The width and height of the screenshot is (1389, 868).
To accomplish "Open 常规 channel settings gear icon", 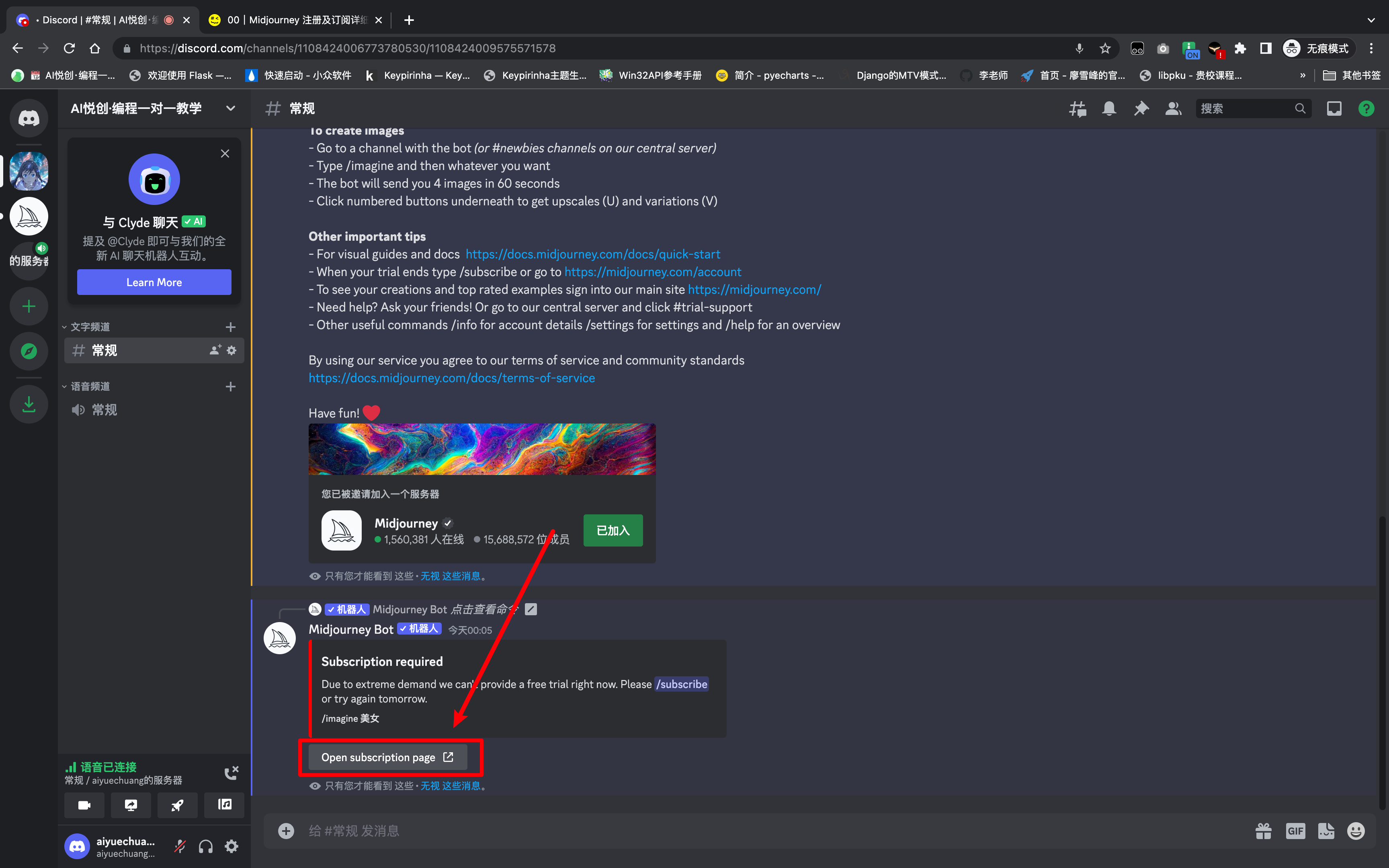I will tap(232, 350).
